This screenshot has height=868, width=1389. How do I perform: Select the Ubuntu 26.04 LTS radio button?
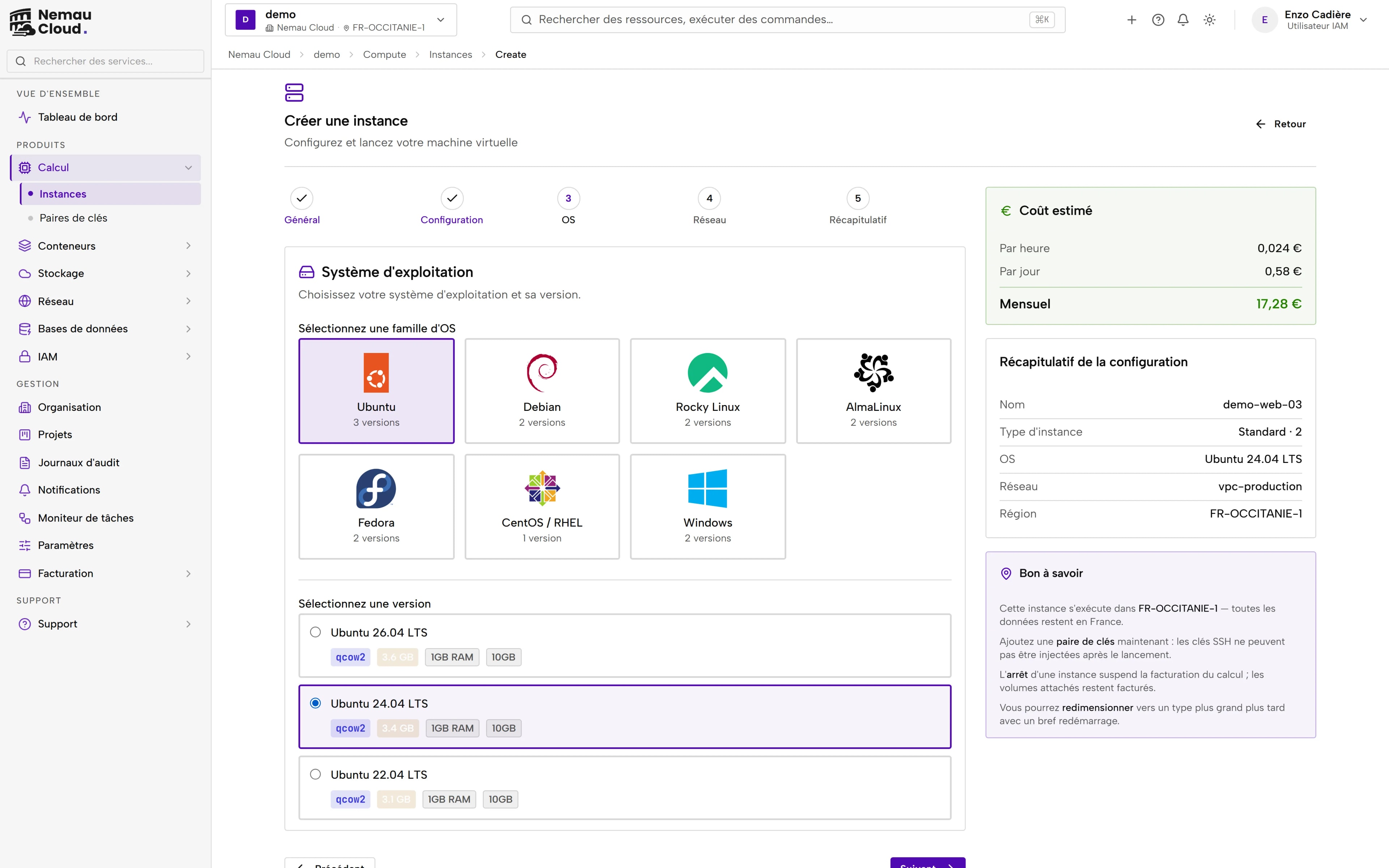point(315,632)
